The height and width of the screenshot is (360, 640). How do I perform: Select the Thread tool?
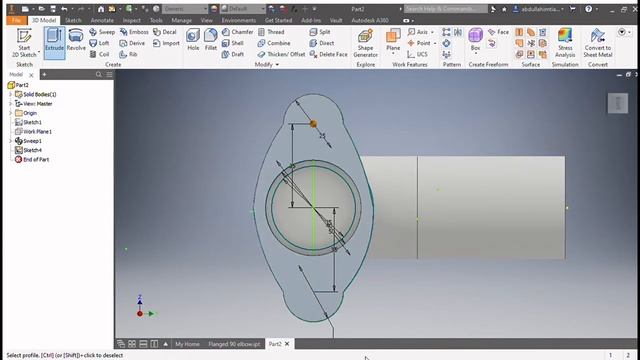click(271, 32)
